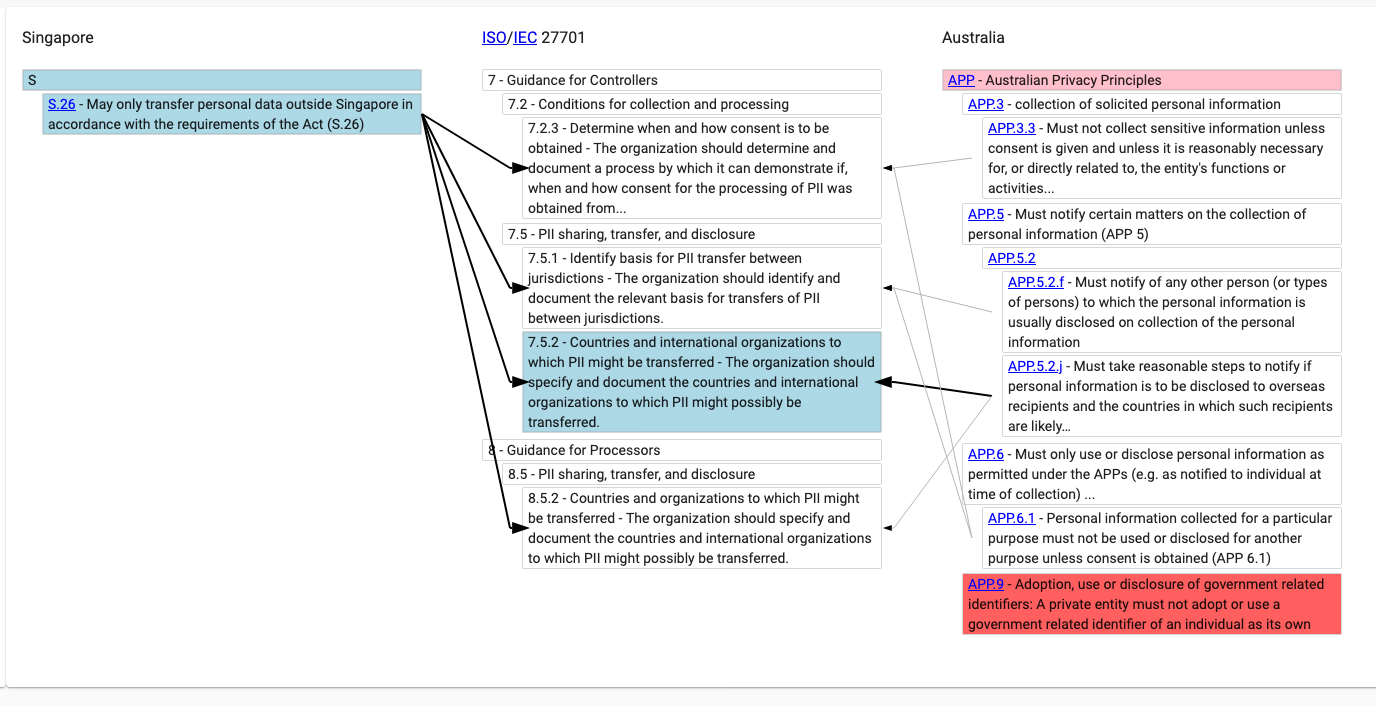The height and width of the screenshot is (706, 1376).
Task: Click the APP.5 notify certain matters description
Action: (1137, 224)
